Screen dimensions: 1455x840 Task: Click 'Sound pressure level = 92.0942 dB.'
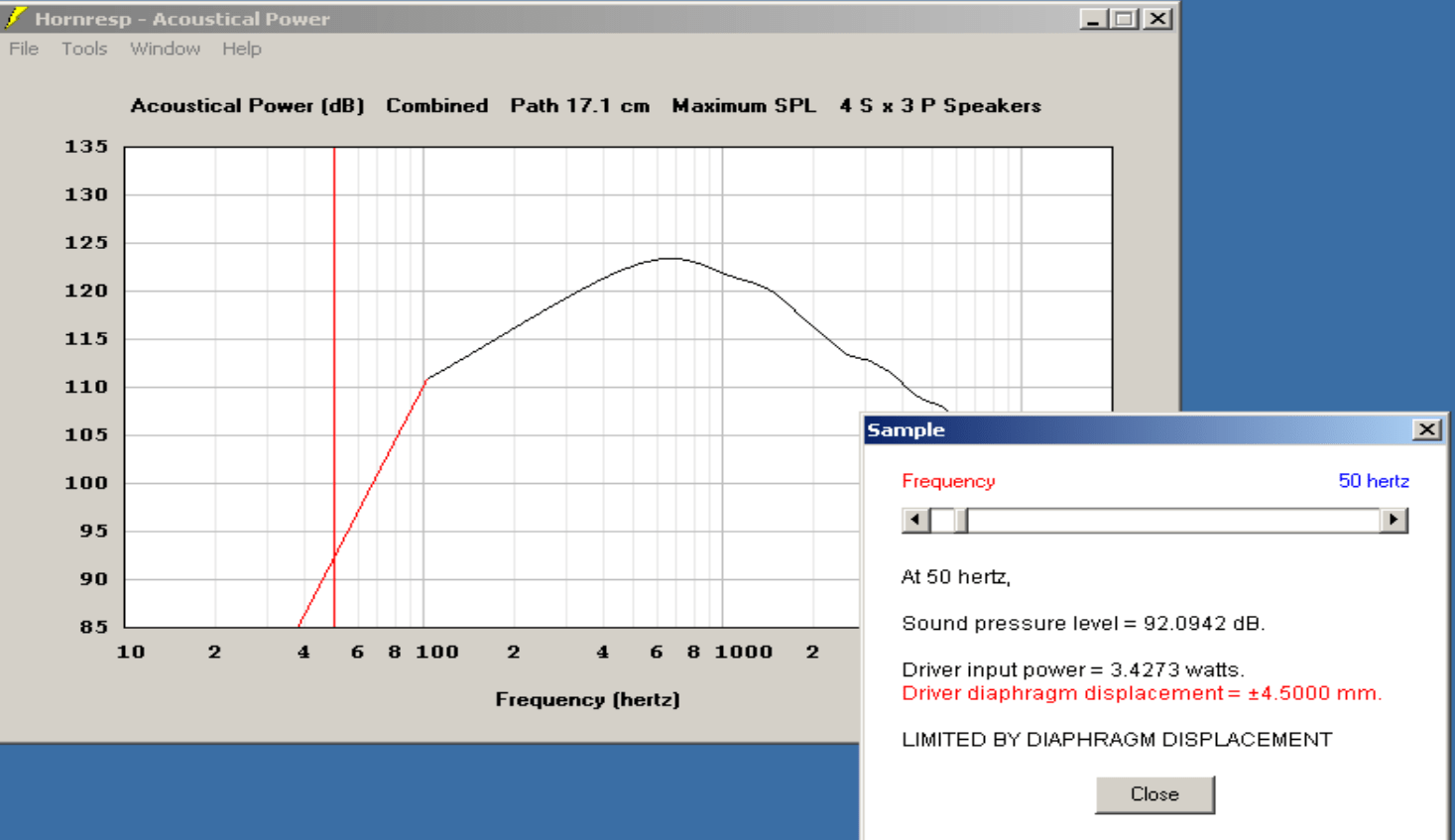point(1083,624)
